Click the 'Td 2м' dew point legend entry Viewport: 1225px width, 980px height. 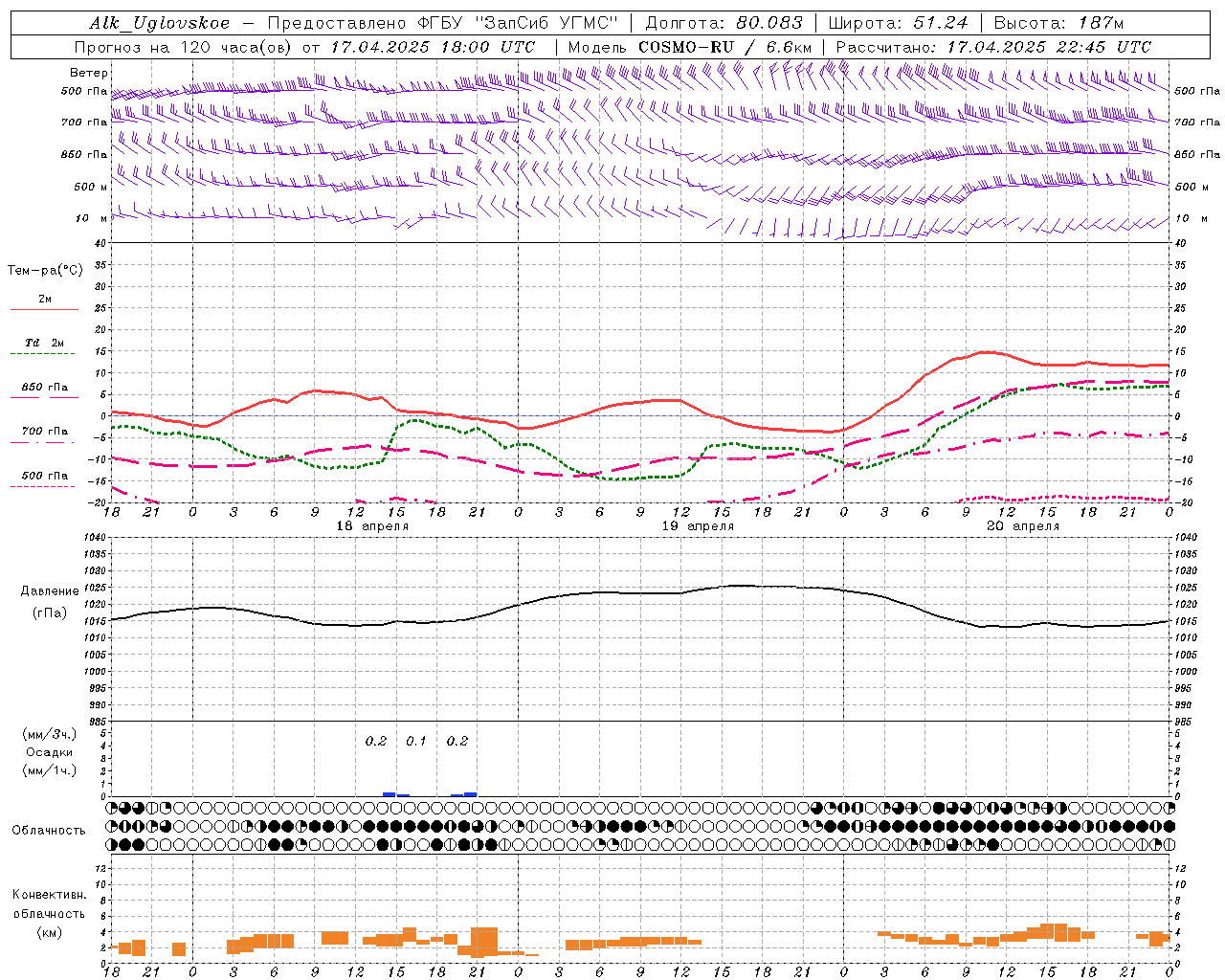click(45, 343)
